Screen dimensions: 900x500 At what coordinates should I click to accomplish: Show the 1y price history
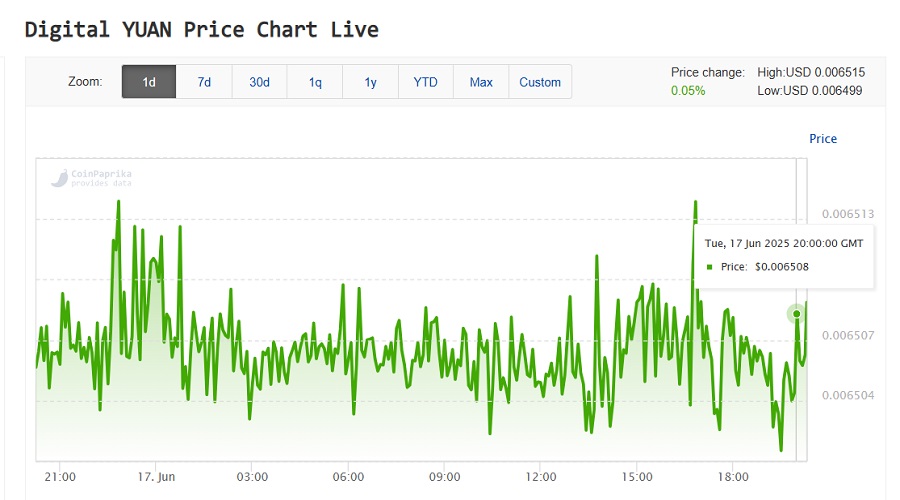pos(370,82)
